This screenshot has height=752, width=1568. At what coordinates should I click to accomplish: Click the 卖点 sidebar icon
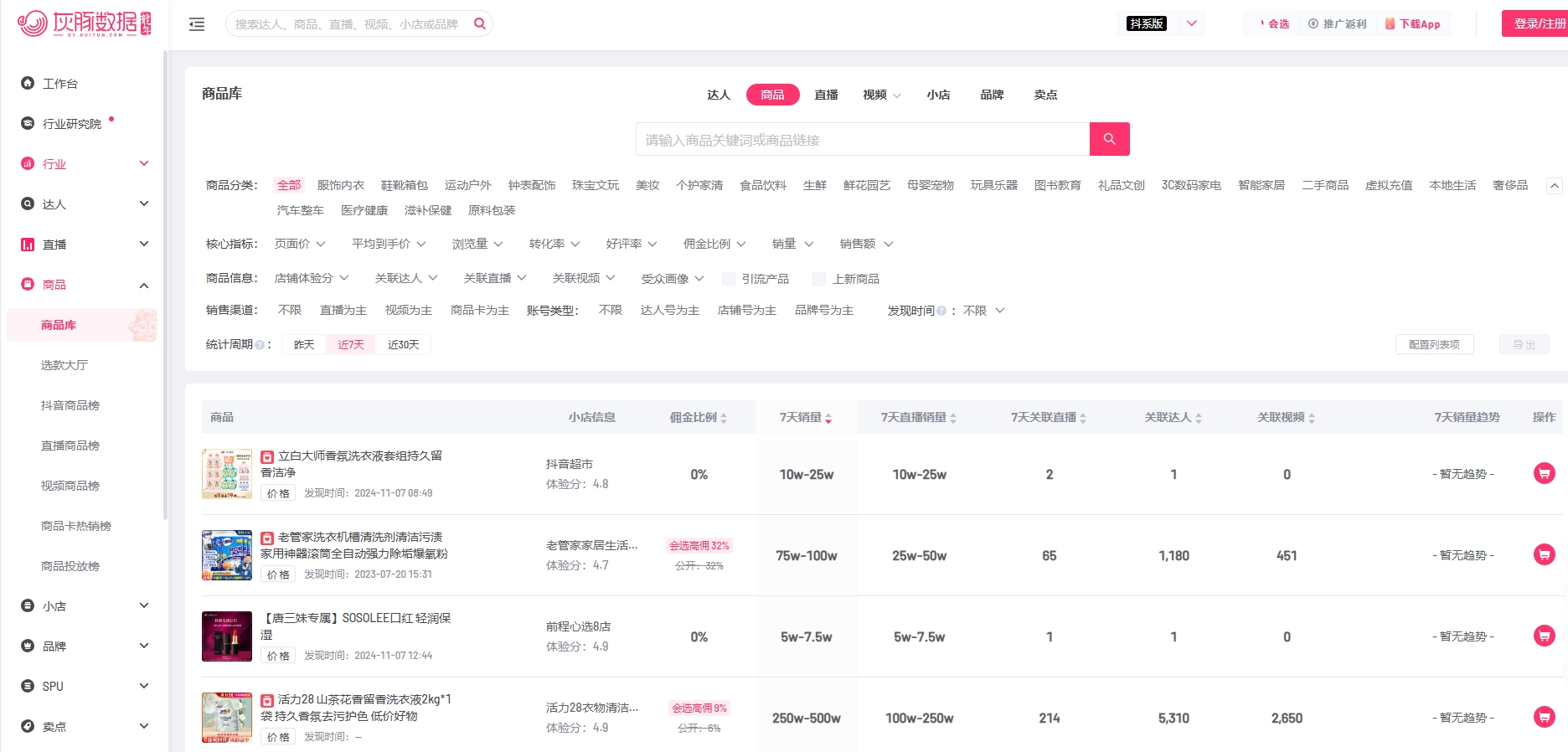(x=28, y=726)
